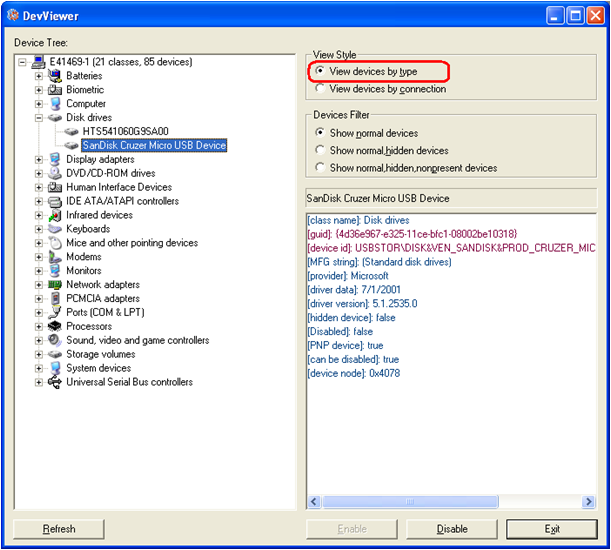611x550 pixels.
Task: Click the [guid] line in details
Action: click(412, 234)
